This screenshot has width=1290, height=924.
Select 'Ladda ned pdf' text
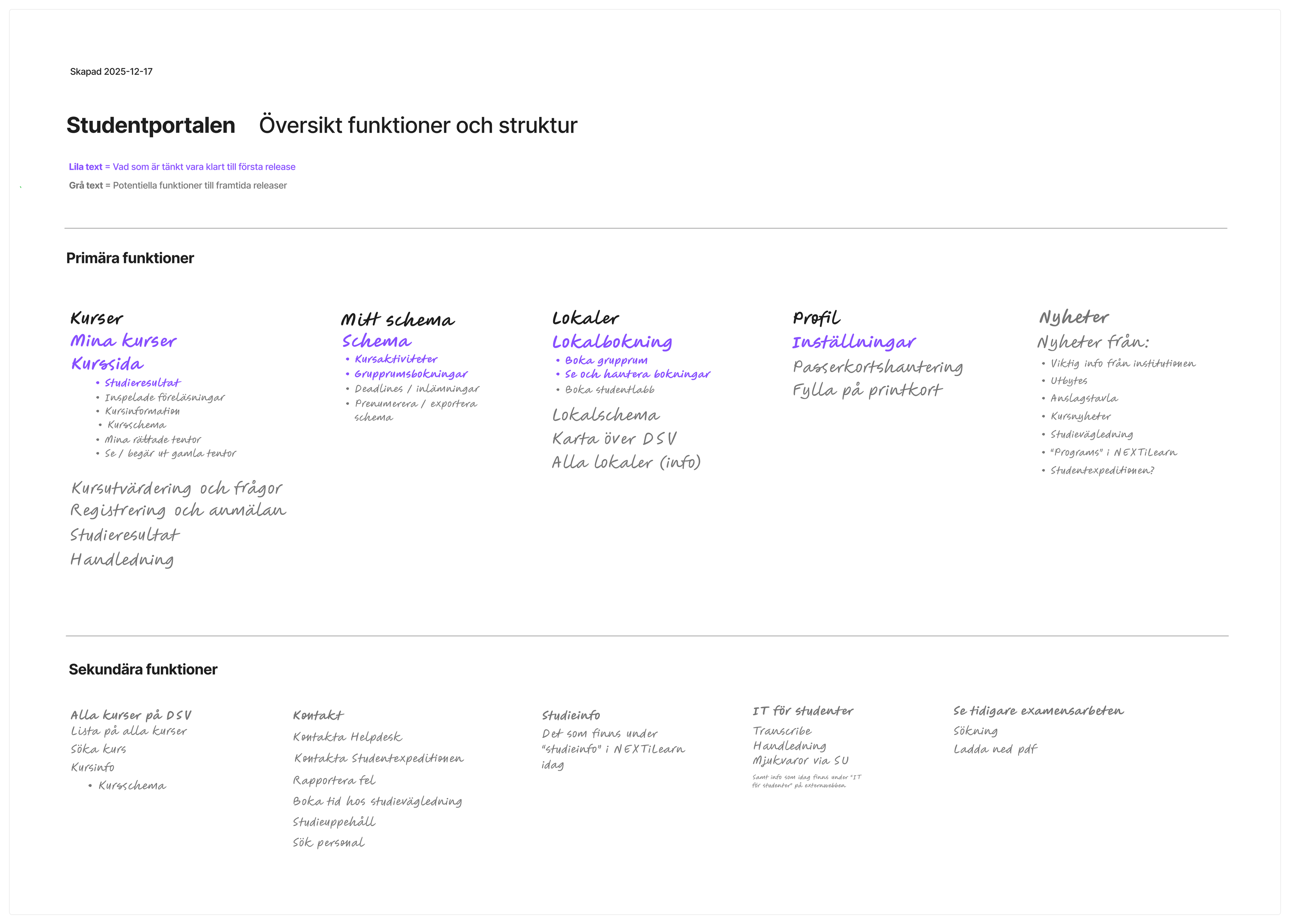point(995,749)
